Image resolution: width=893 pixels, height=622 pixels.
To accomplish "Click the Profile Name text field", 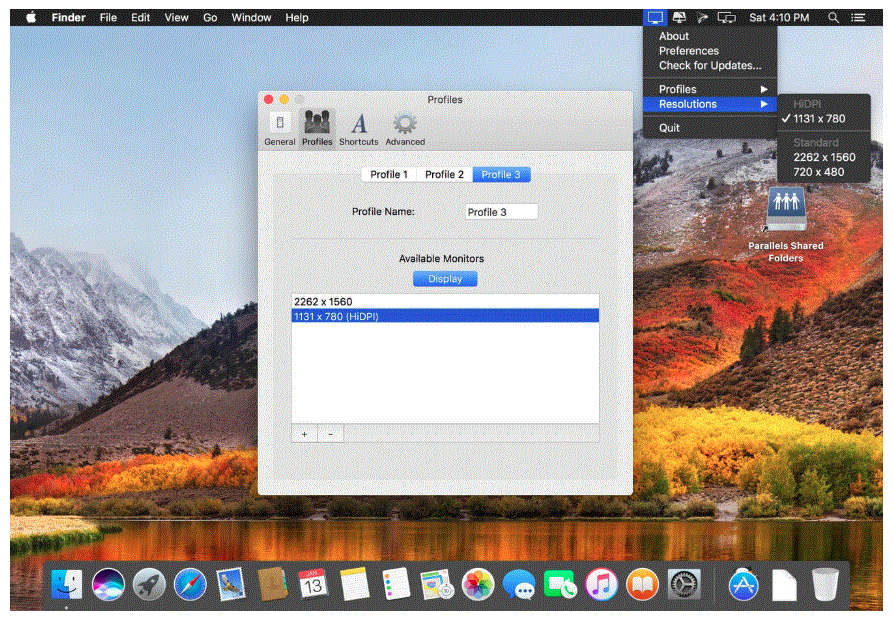I will 501,212.
